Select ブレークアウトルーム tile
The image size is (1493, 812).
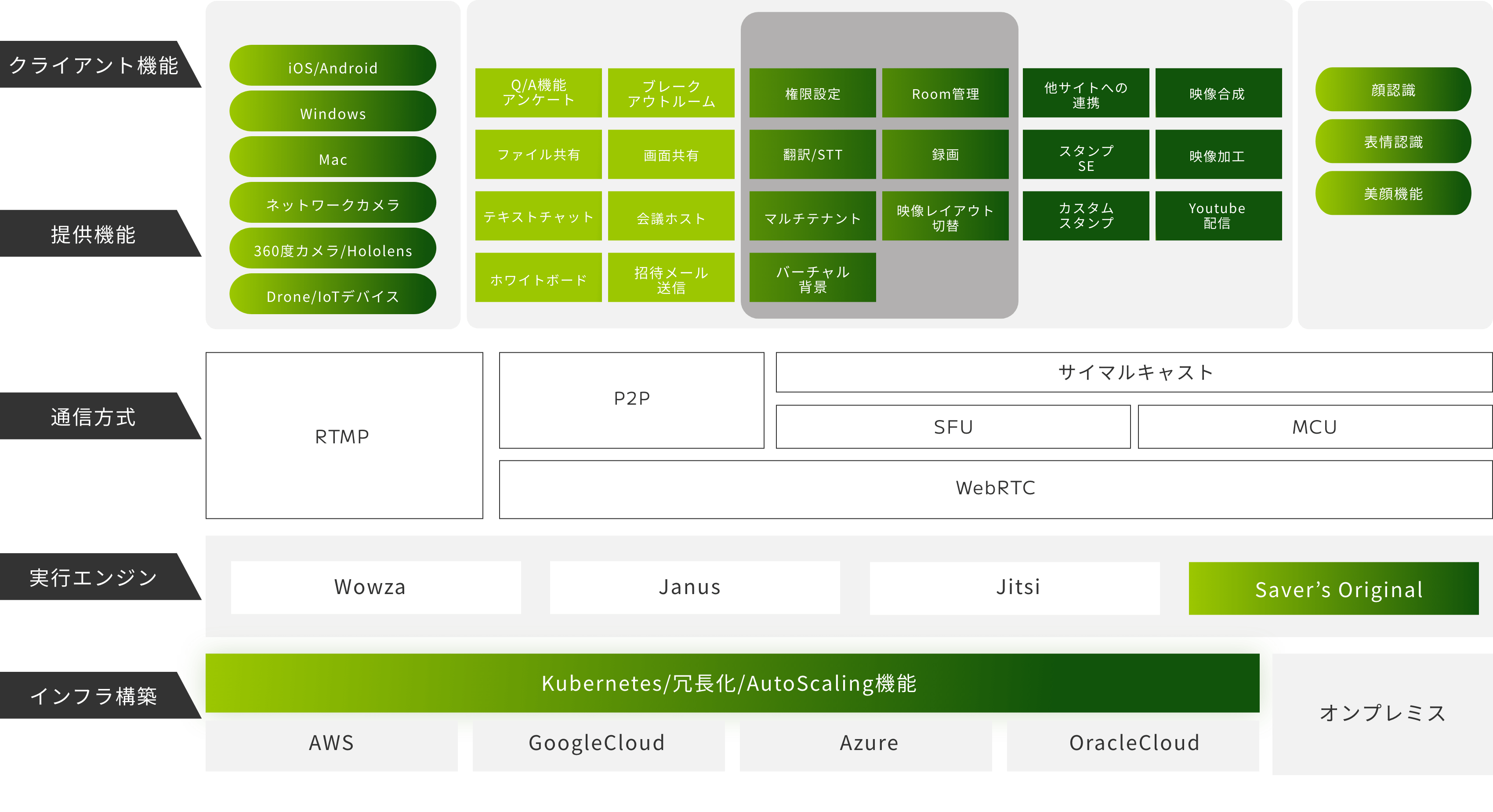(671, 93)
